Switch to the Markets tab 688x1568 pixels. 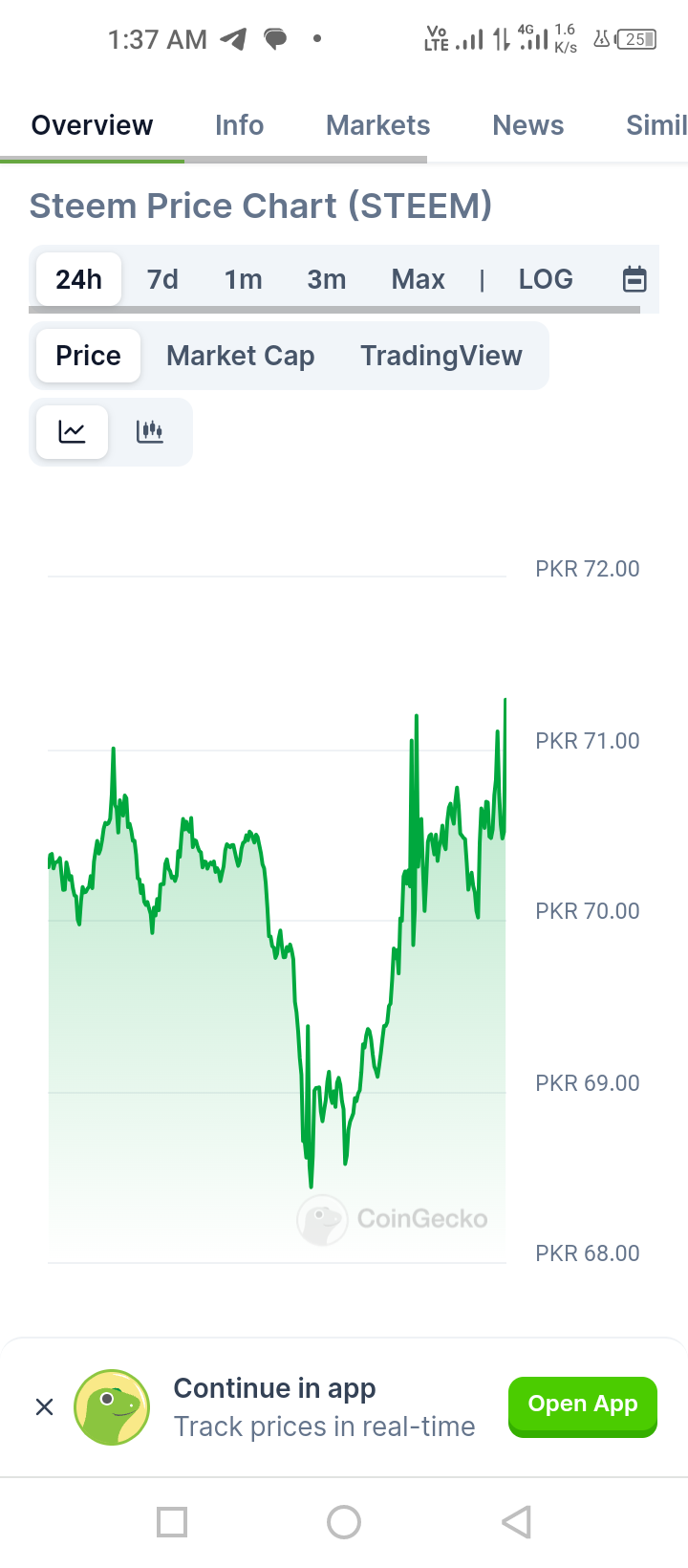[x=378, y=125]
